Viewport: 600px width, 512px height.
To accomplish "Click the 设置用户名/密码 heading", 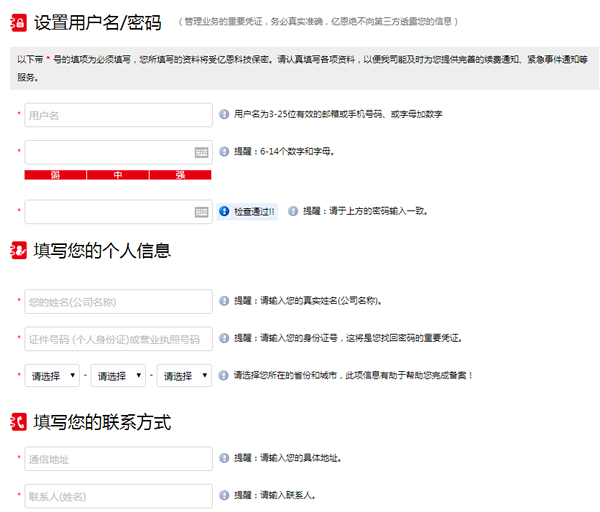I will pos(98,23).
